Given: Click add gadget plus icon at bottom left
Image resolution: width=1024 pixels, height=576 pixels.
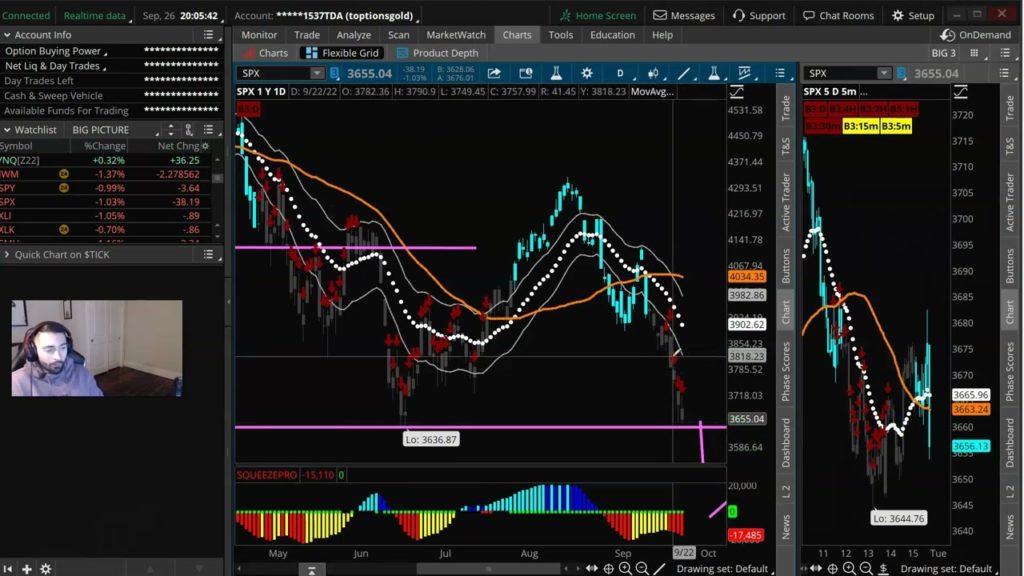Looking at the screenshot, I should [x=26, y=569].
